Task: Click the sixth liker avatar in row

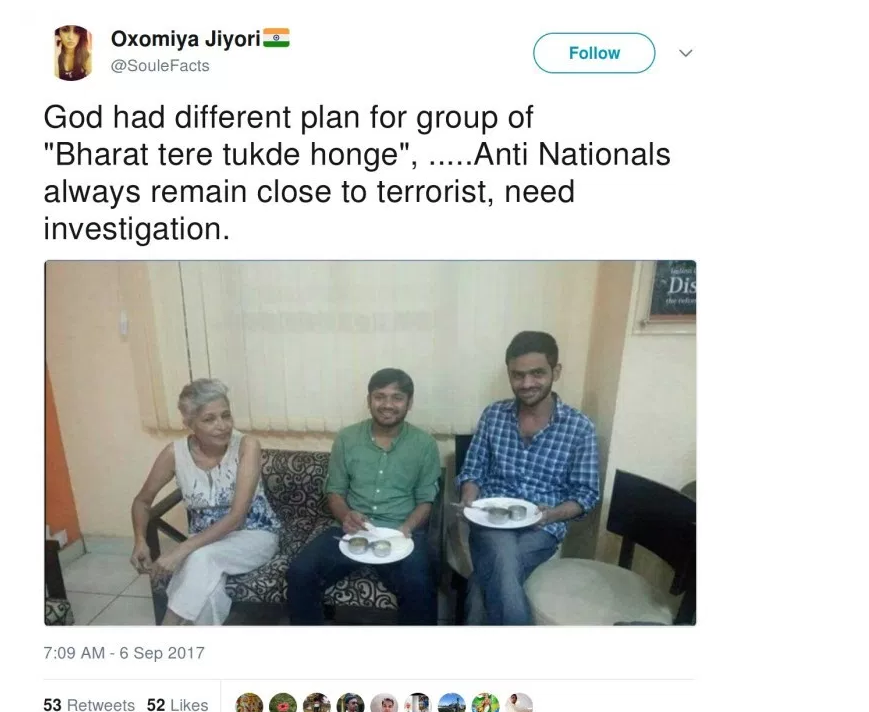Action: [417, 702]
